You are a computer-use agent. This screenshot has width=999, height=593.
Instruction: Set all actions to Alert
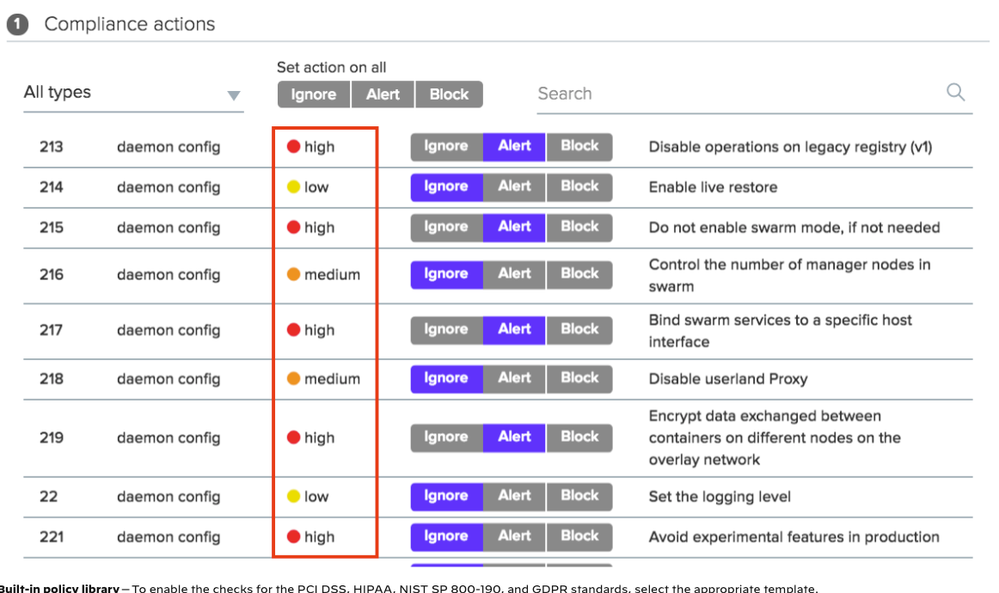(383, 95)
